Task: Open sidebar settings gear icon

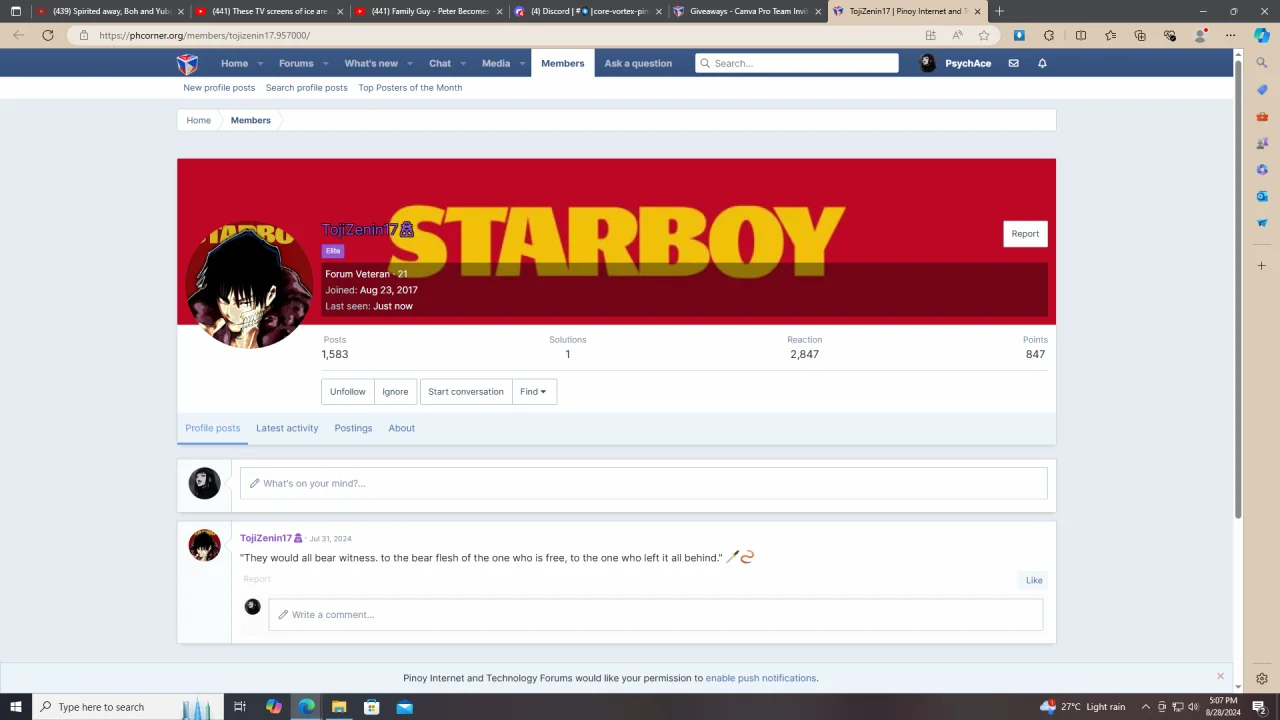Action: (1262, 679)
